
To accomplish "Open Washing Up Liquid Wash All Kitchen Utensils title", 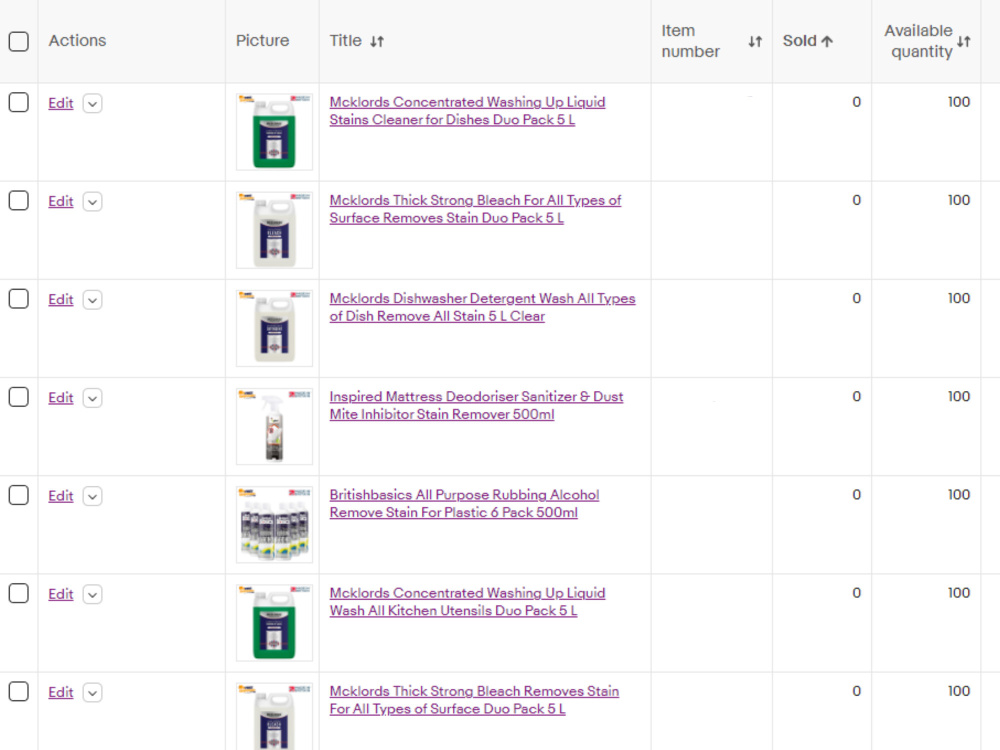I will (x=467, y=602).
